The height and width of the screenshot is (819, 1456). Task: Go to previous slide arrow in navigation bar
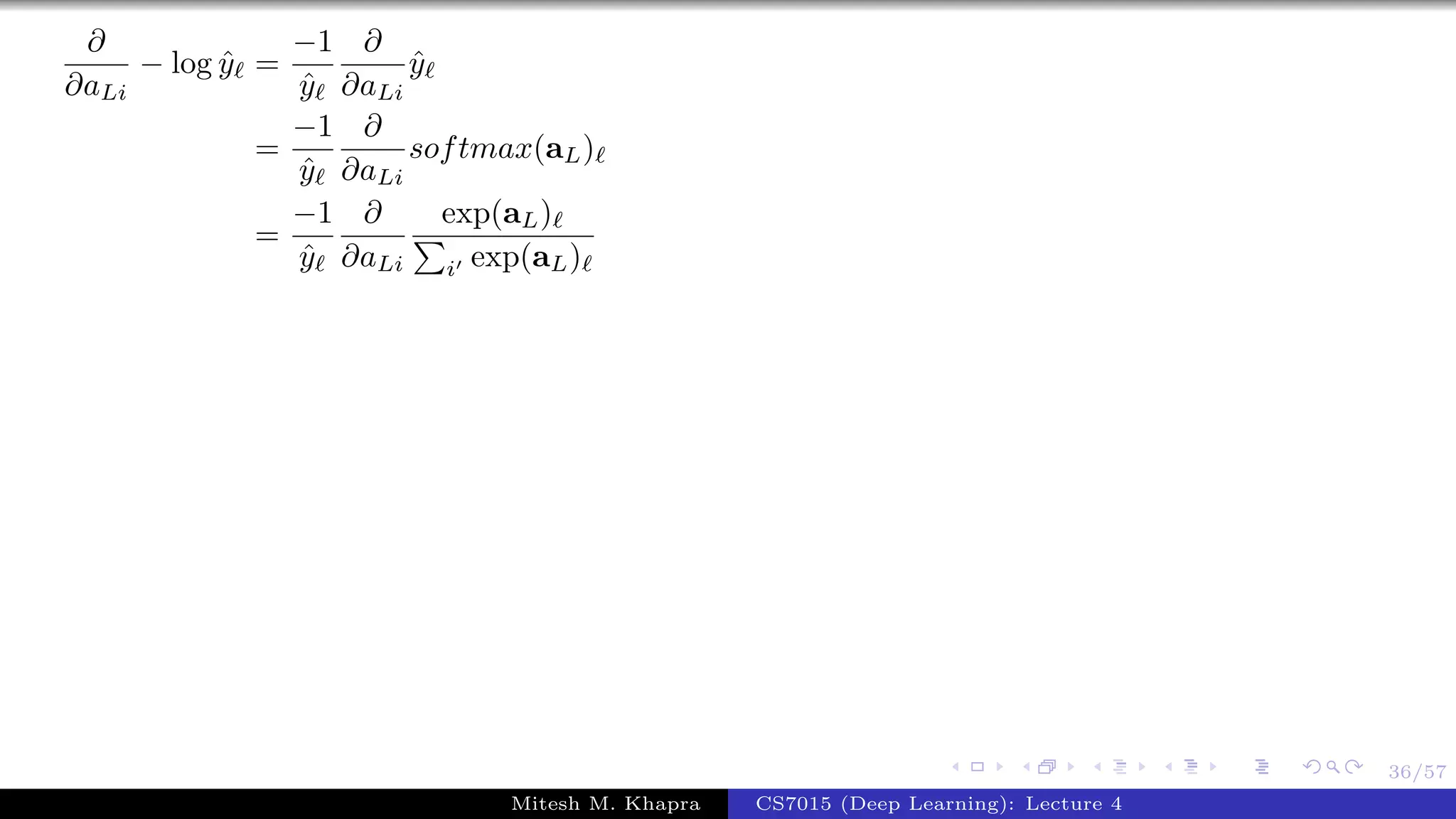pyautogui.click(x=955, y=766)
